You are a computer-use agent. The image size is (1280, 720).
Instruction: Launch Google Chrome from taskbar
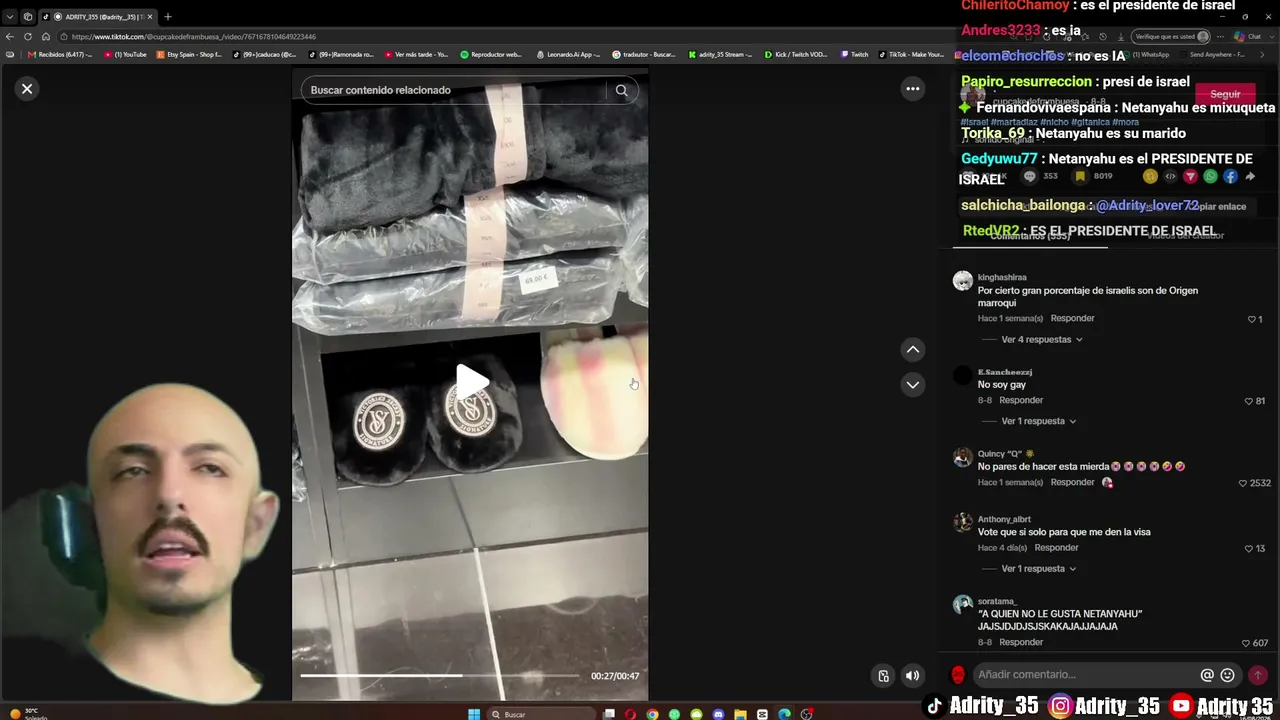(x=652, y=714)
